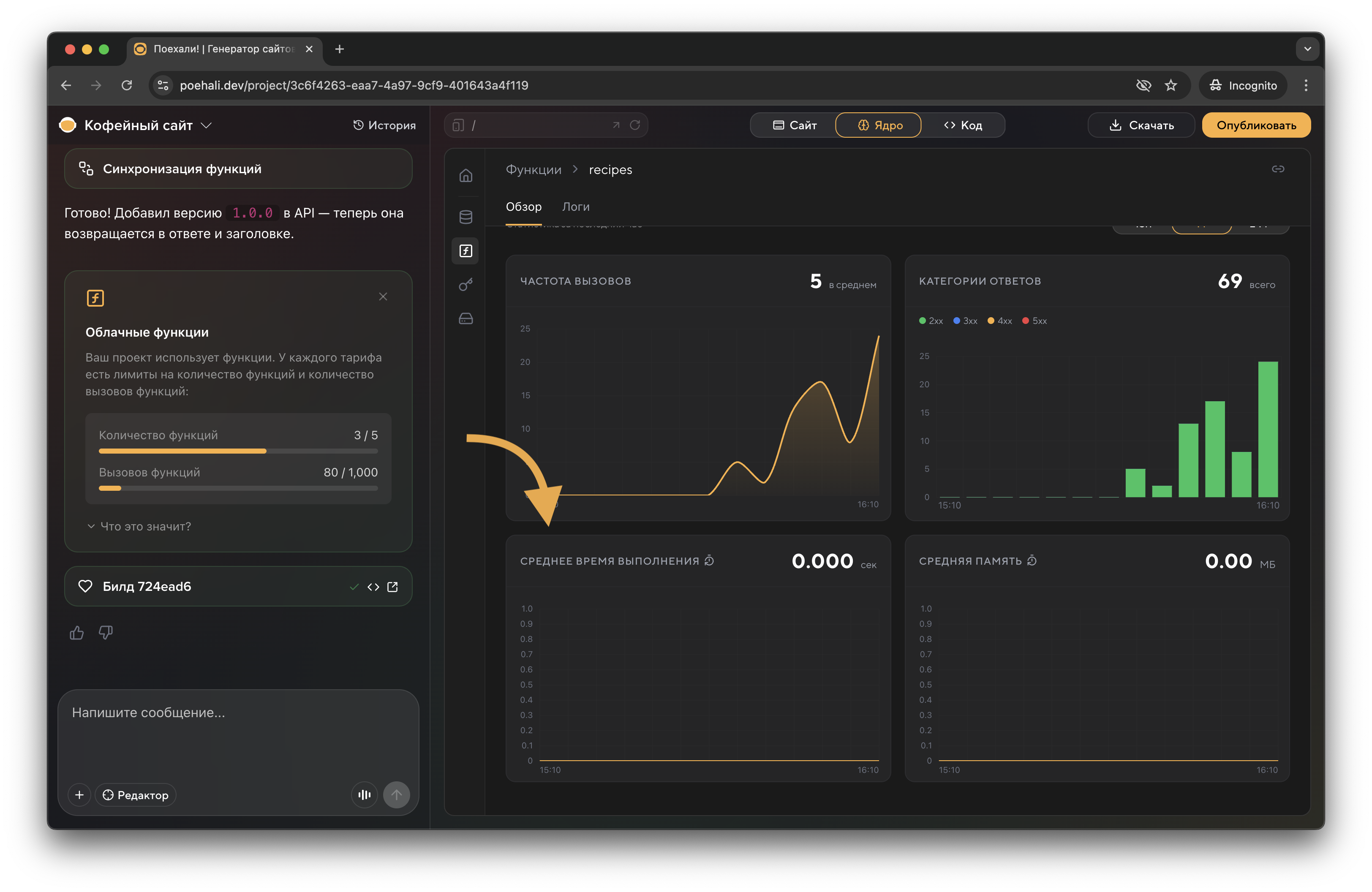The height and width of the screenshot is (892, 1372).
Task: Open the database section icon
Action: point(466,217)
